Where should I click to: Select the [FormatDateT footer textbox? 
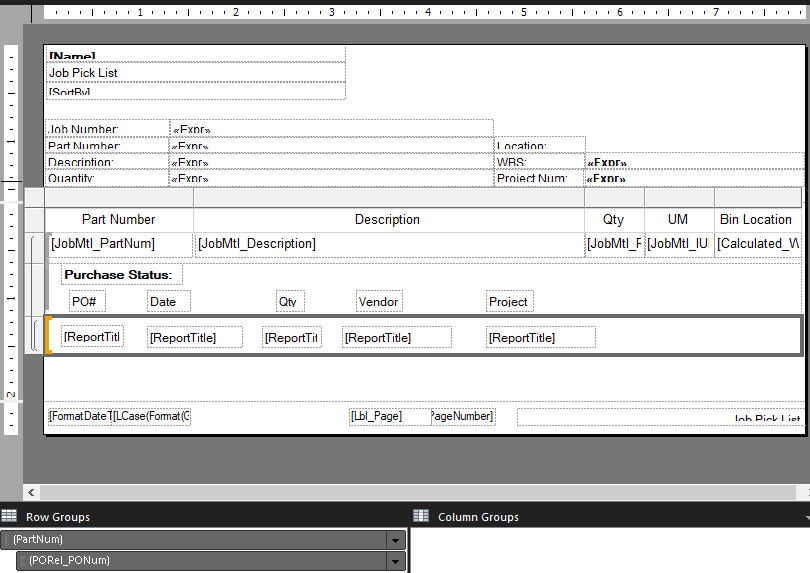[80, 416]
